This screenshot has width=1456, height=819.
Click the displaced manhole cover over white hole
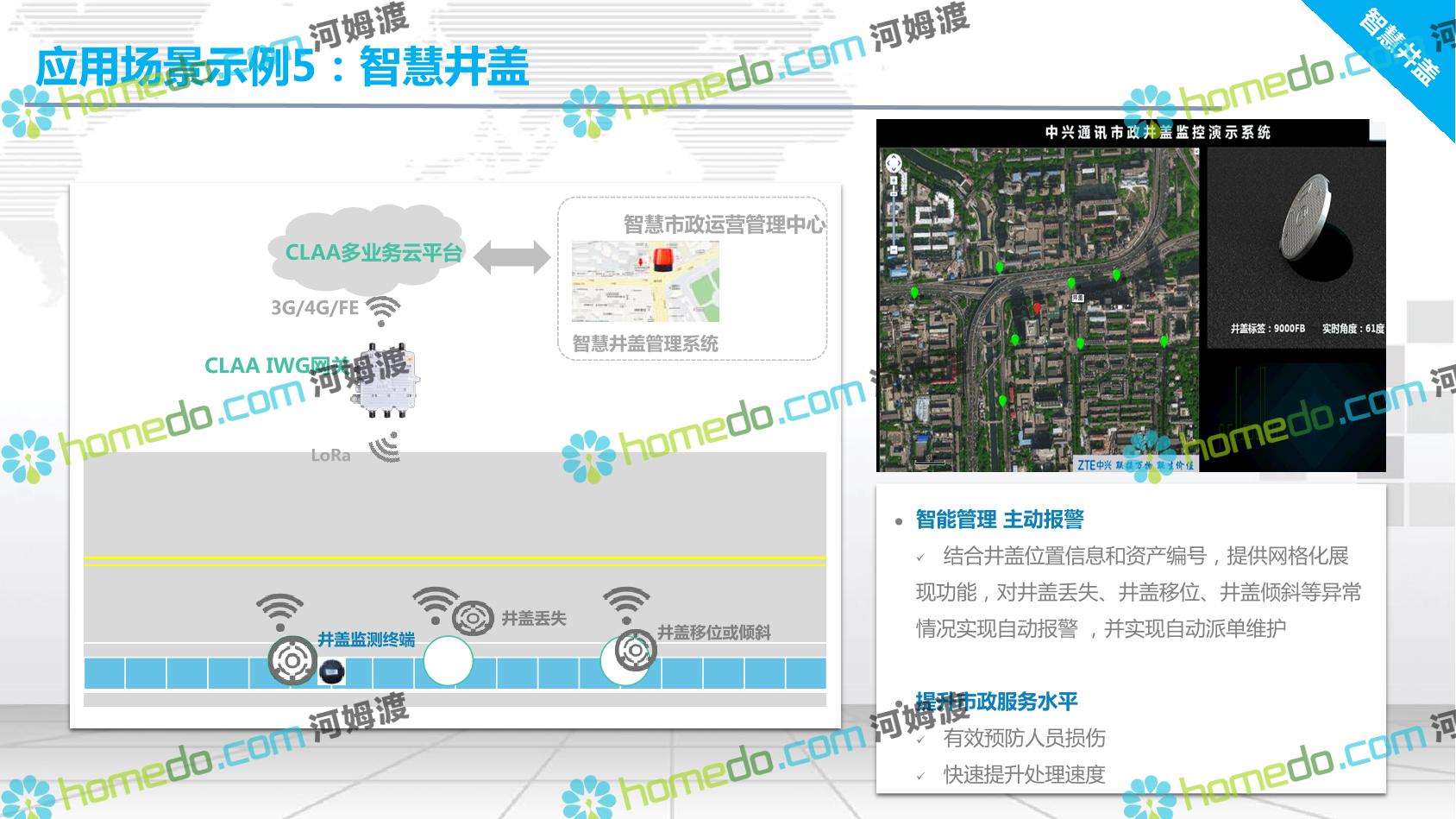[x=636, y=652]
